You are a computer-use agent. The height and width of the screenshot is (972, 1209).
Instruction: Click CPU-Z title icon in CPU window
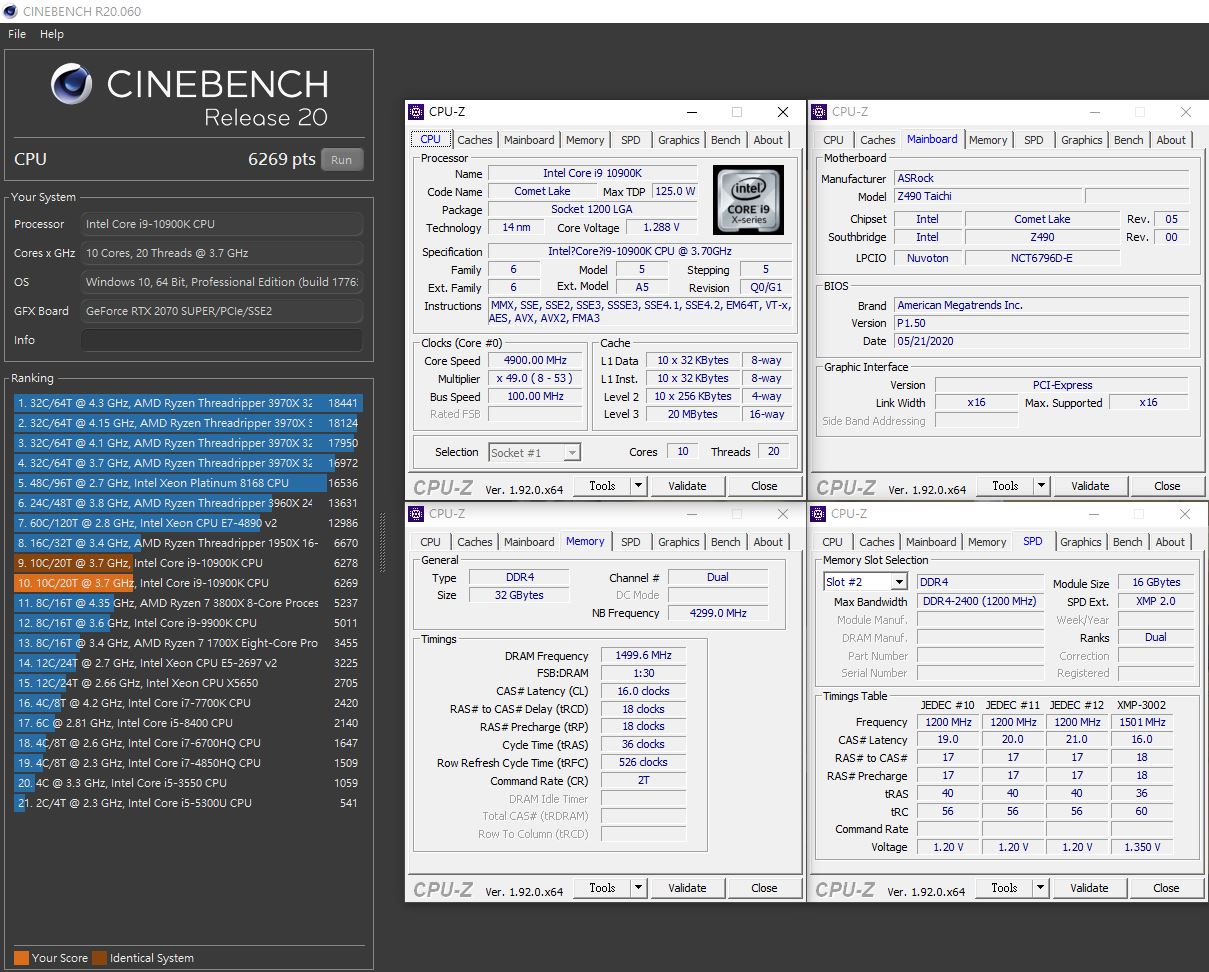[x=417, y=112]
